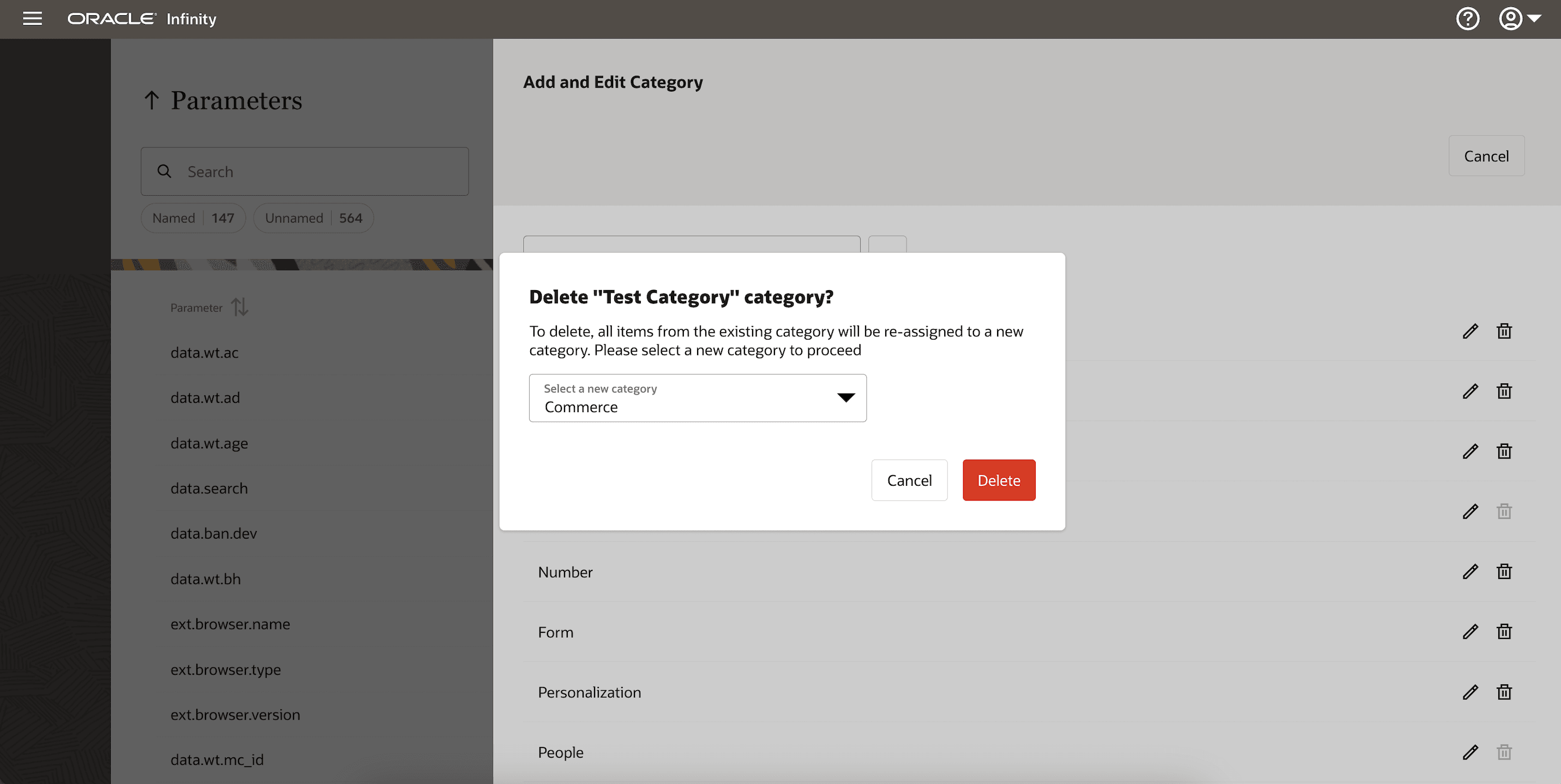
Task: Sort by the Parameter column arrows
Action: 240,307
